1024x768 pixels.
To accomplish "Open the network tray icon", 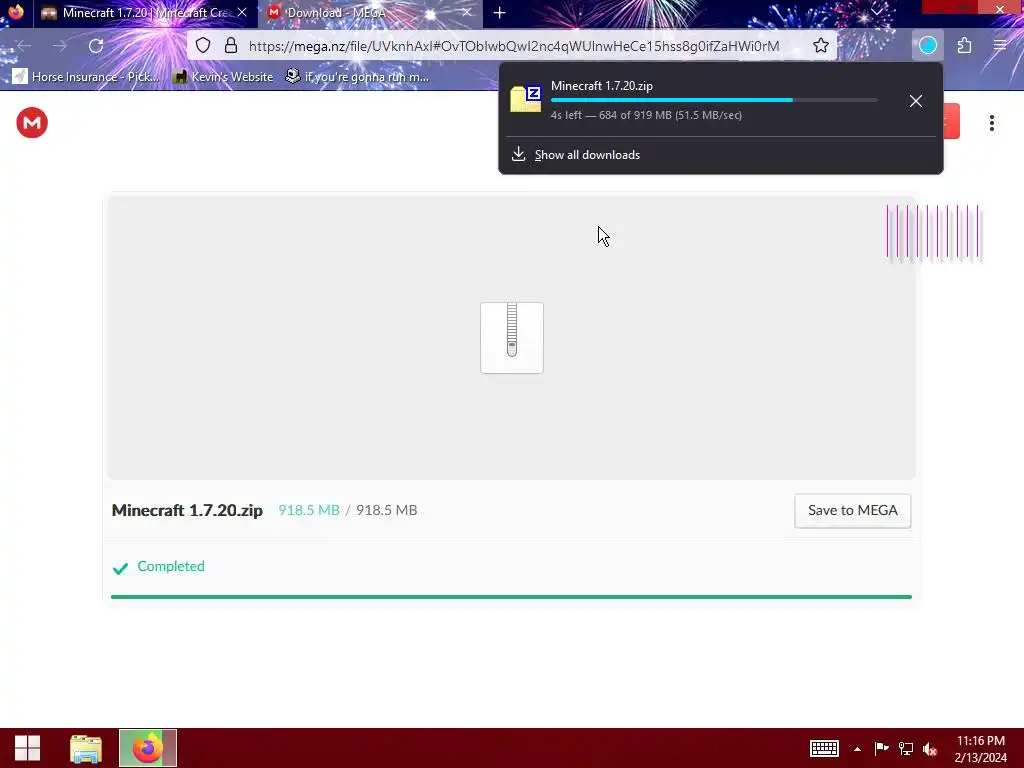I will pos(906,748).
